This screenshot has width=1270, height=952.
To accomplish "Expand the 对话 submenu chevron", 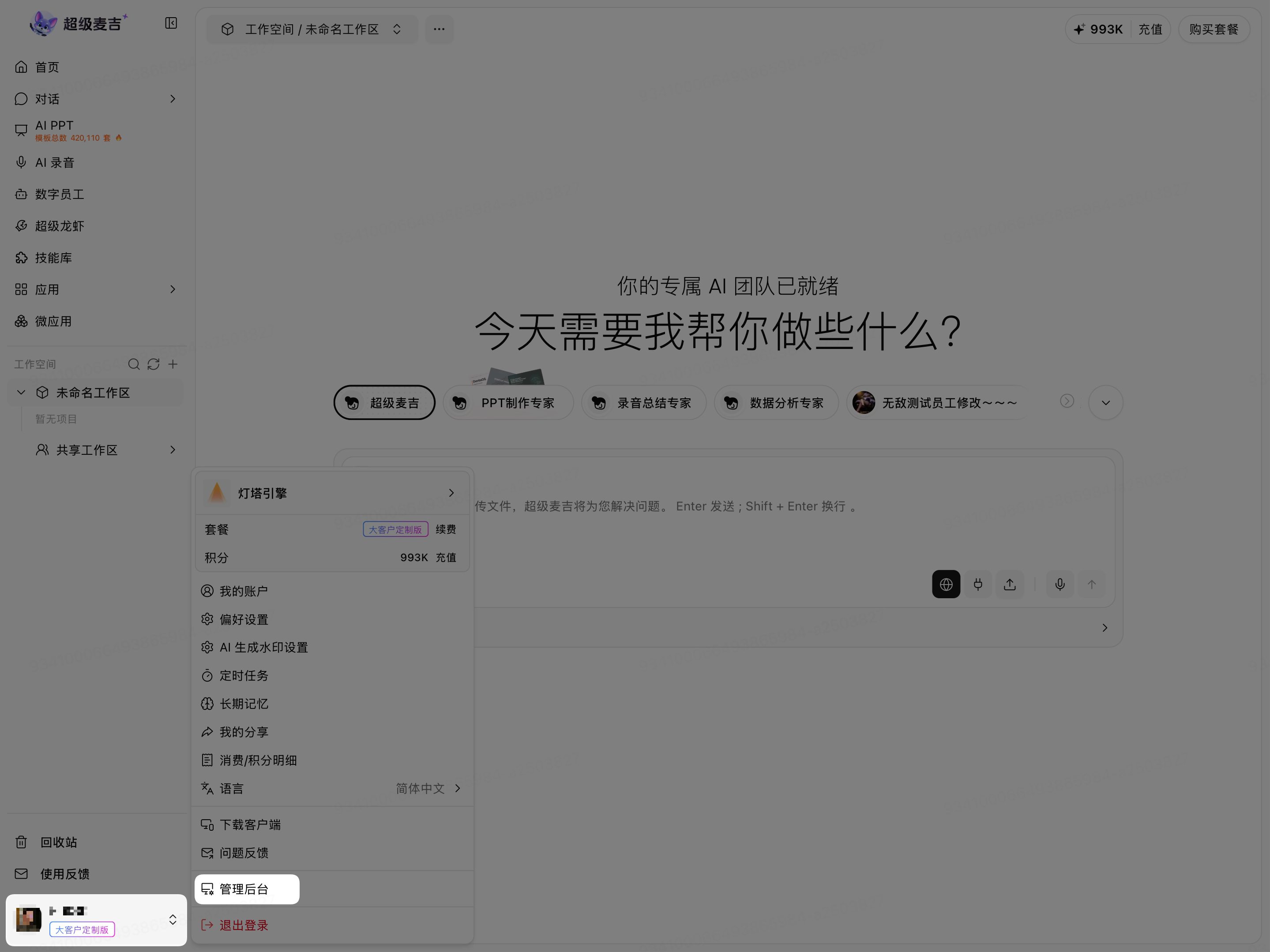I will [173, 99].
